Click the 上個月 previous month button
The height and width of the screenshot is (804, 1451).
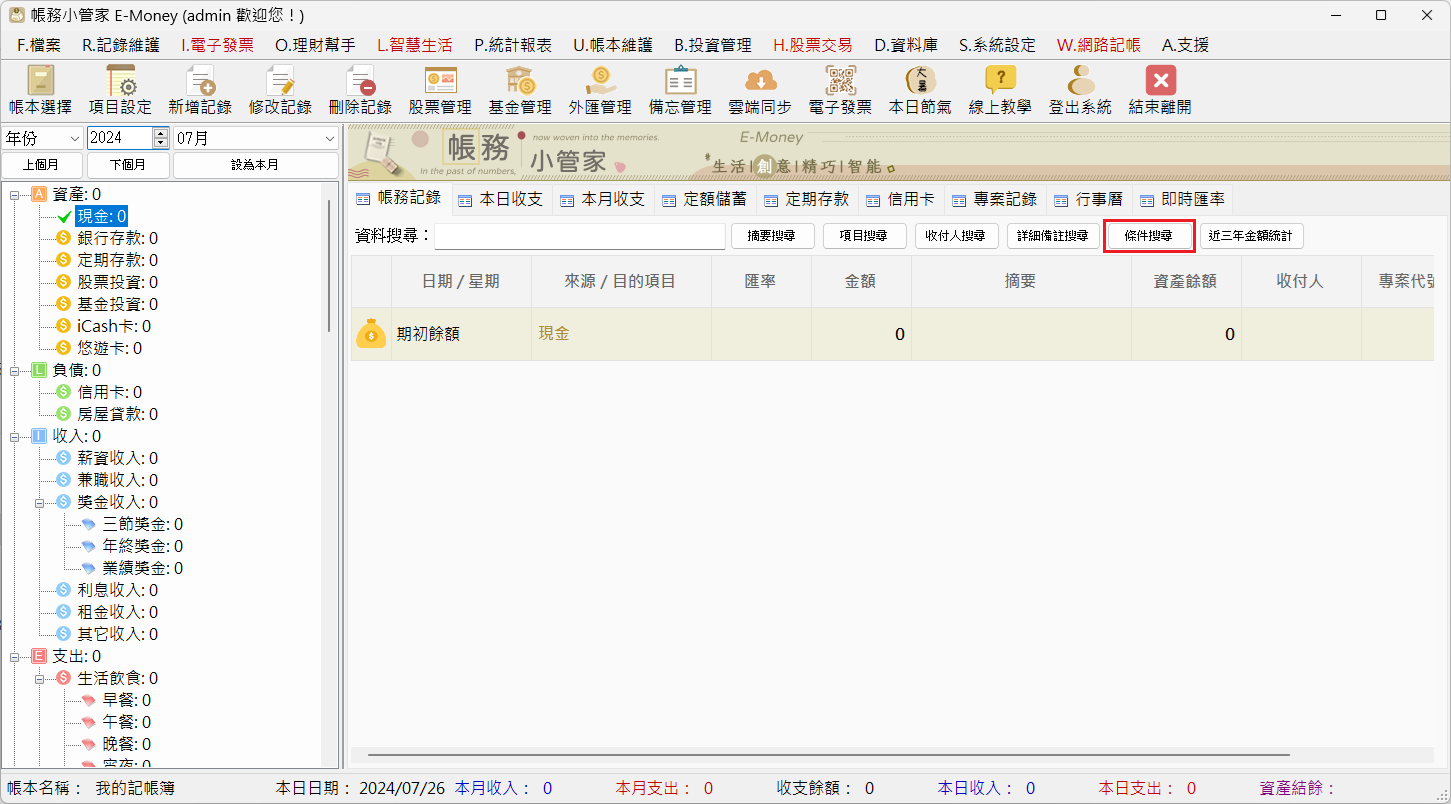[42, 165]
